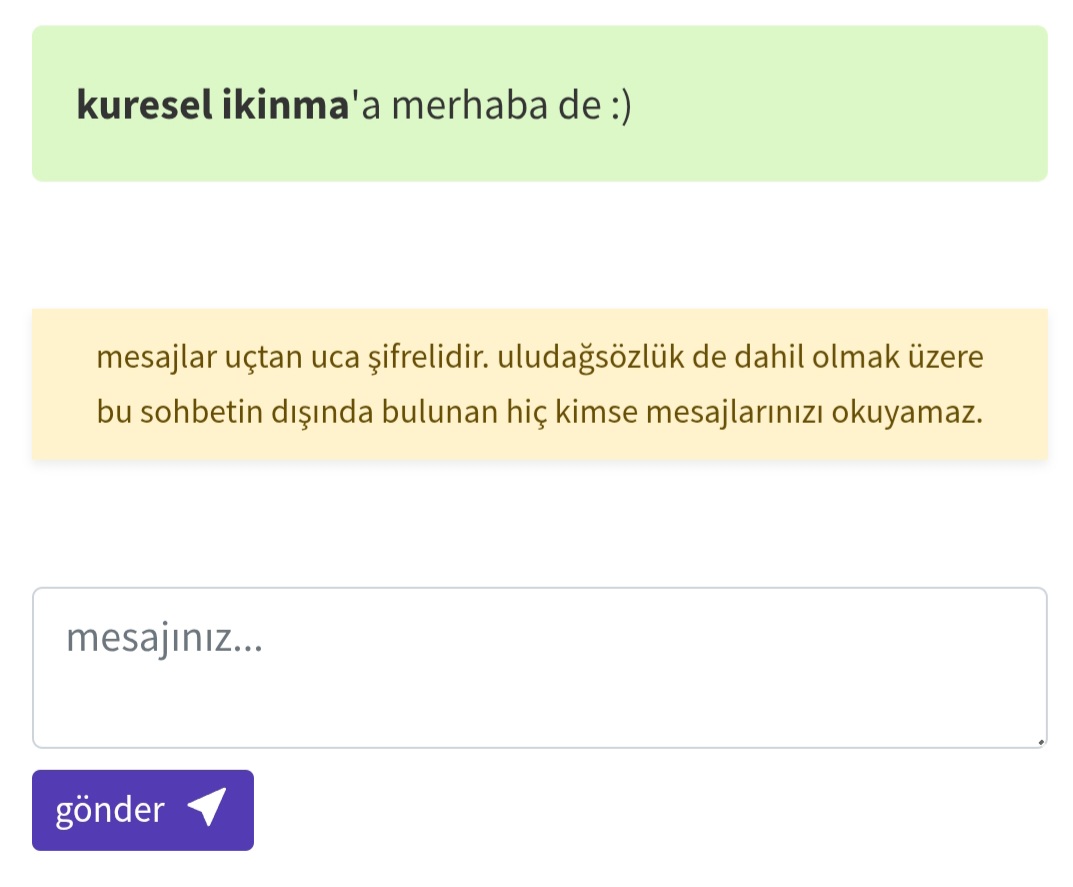Click the :) smiley in the greeting
The image size is (1073, 887).
pyautogui.click(x=620, y=105)
